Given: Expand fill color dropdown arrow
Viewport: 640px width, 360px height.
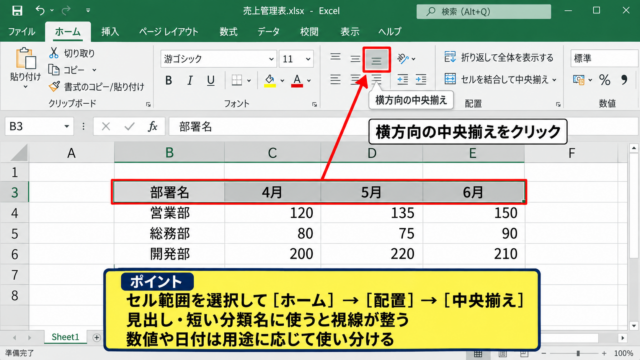Looking at the screenshot, I should pos(282,81).
